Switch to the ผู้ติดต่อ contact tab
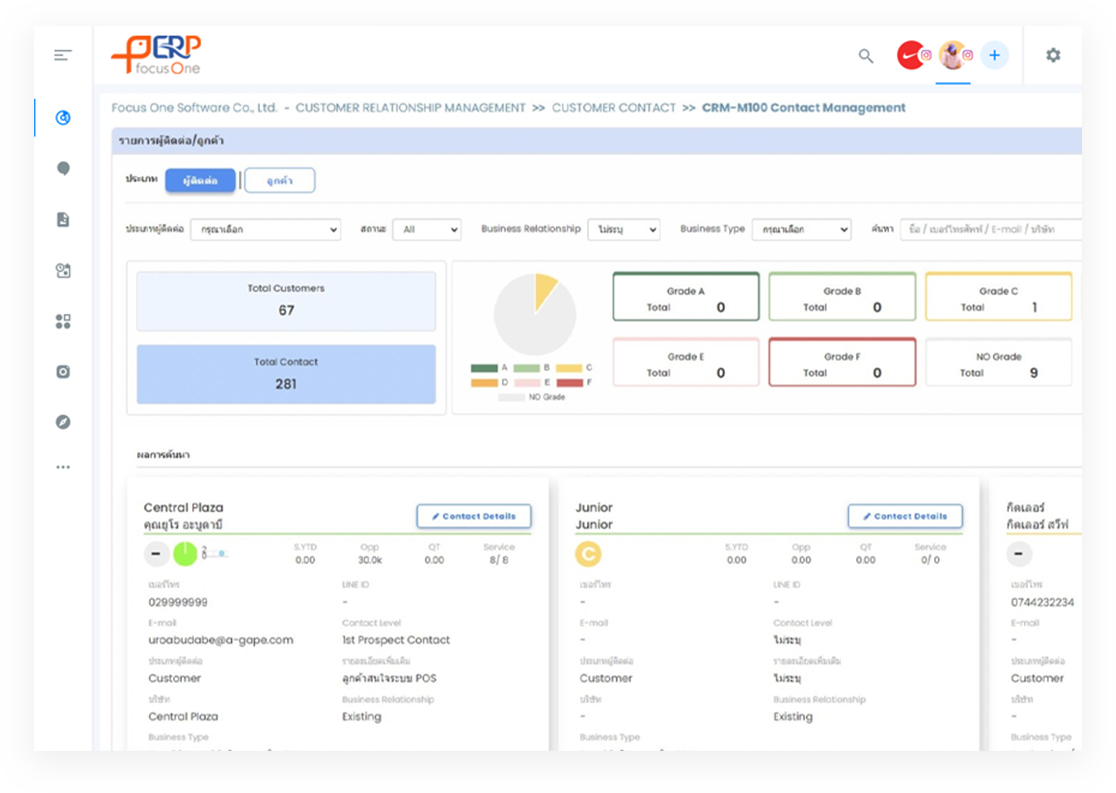Viewport: 1116px width, 793px height. point(200,180)
